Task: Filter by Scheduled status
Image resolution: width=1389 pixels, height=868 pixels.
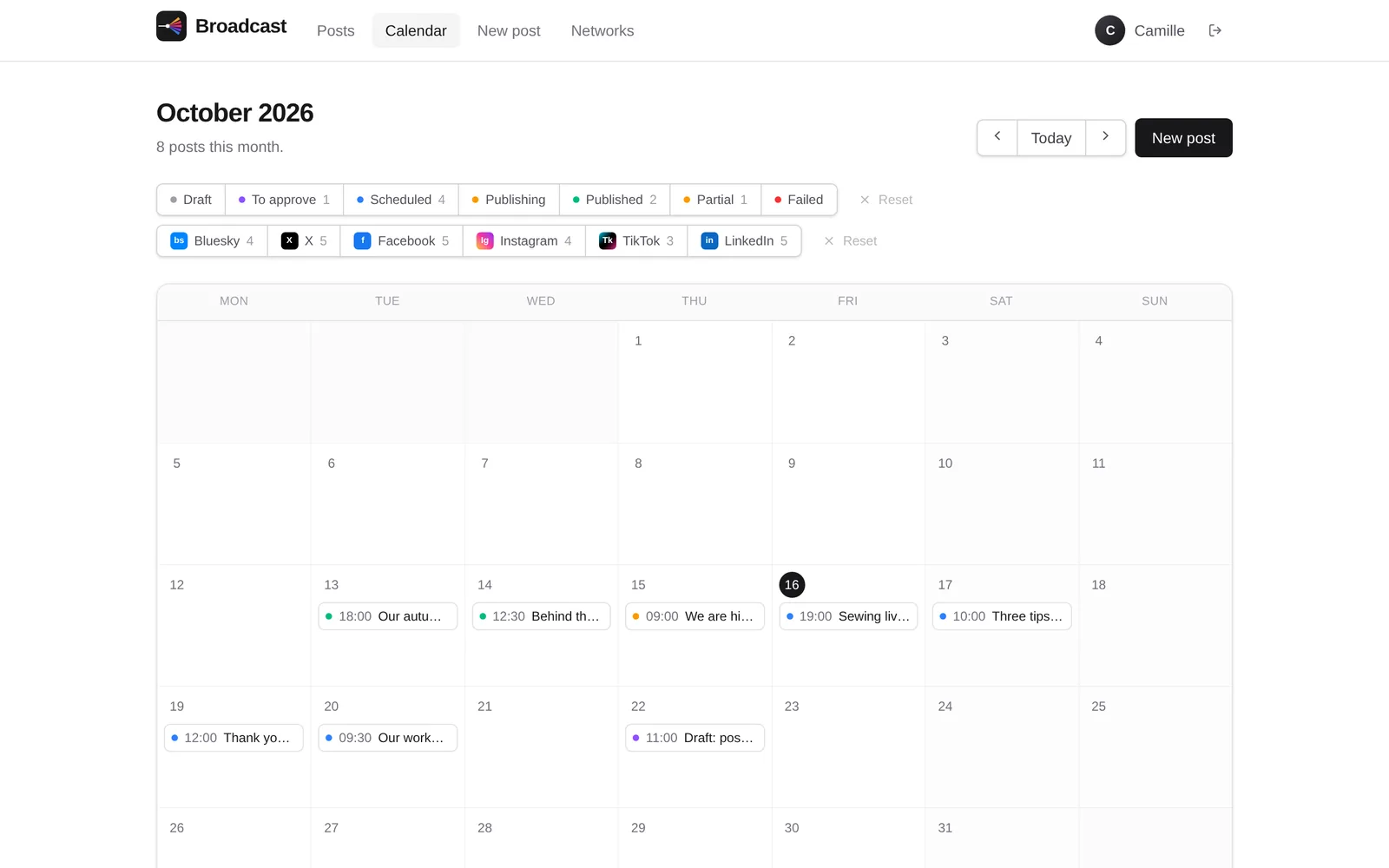Action: 400,200
